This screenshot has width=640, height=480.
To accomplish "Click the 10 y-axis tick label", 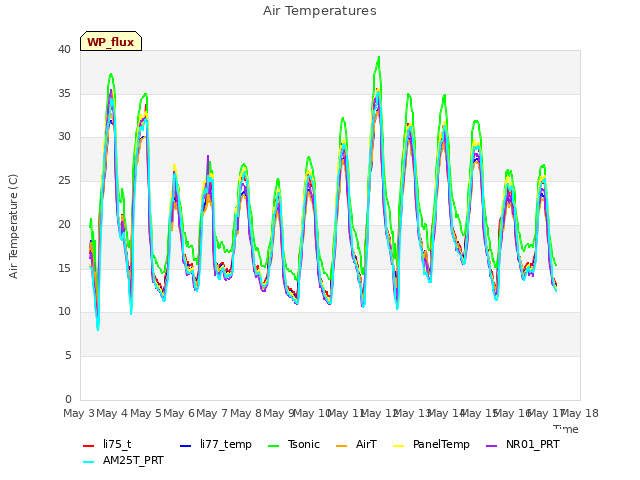I will tap(64, 311).
